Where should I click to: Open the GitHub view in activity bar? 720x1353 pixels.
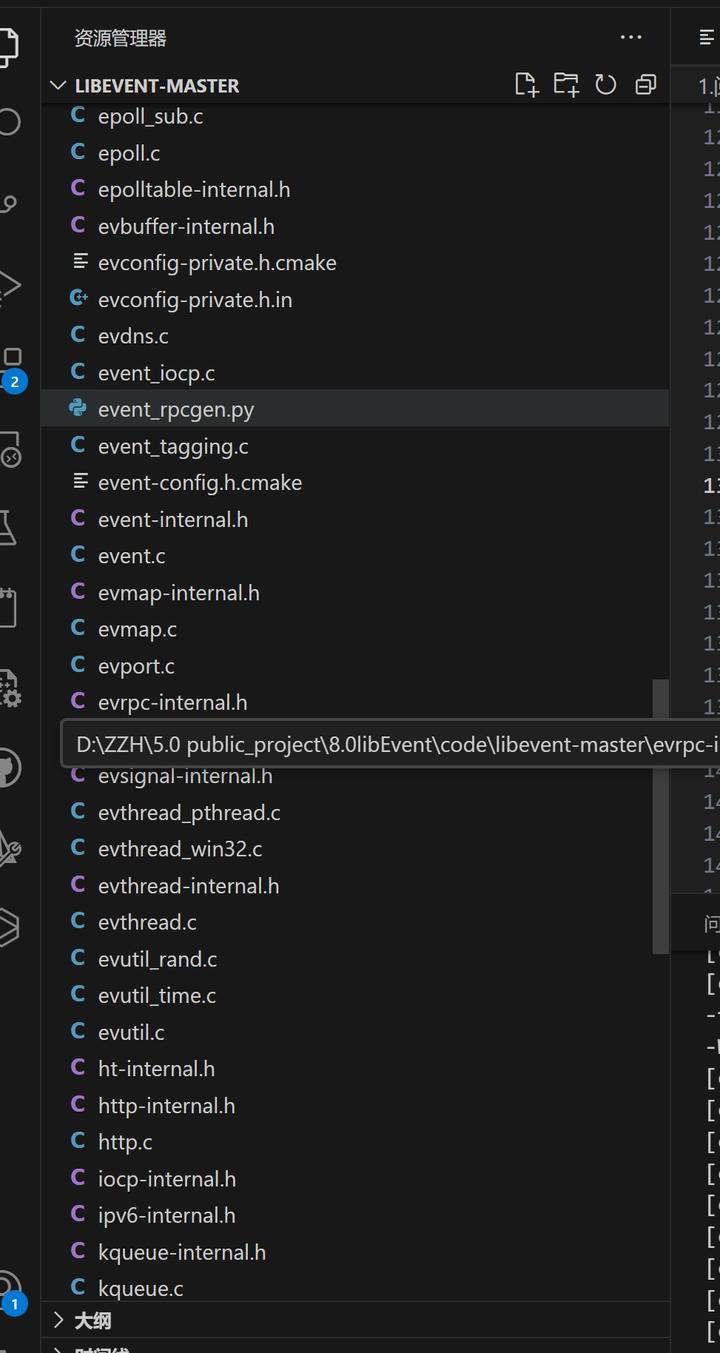pyautogui.click(x=8, y=768)
